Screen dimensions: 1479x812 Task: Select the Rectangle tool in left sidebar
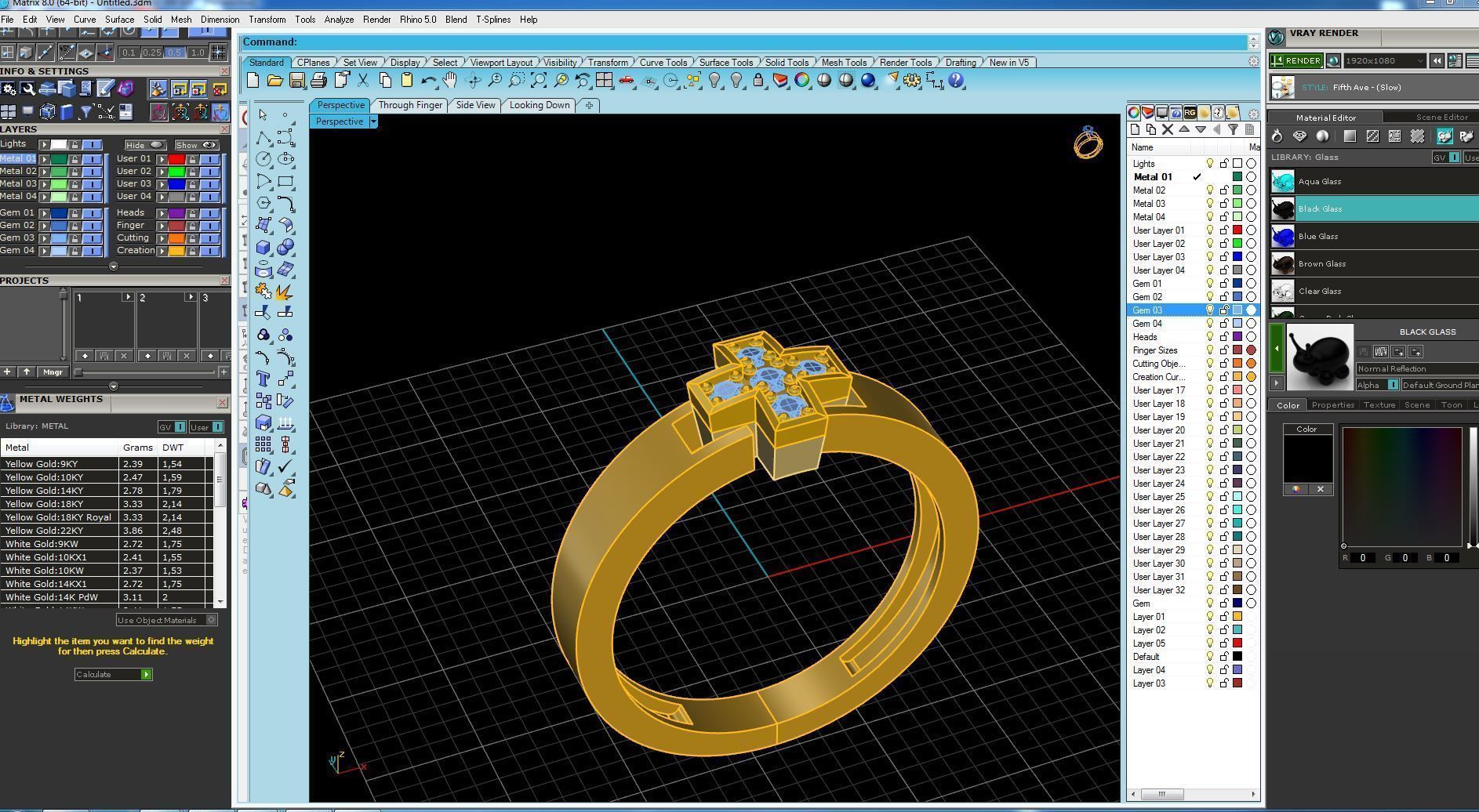[285, 181]
